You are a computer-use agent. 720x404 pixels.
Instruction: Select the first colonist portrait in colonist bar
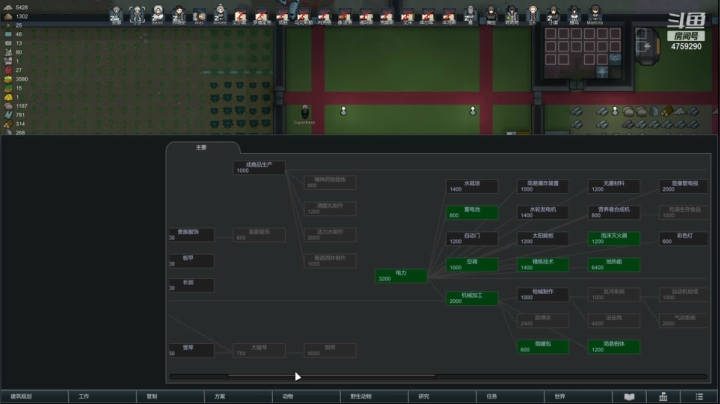[x=116, y=15]
